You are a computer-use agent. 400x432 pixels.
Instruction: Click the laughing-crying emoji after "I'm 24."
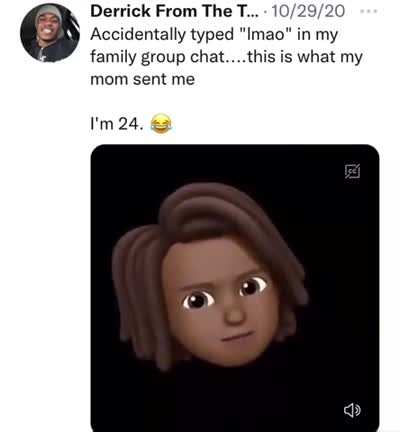[x=162, y=124]
